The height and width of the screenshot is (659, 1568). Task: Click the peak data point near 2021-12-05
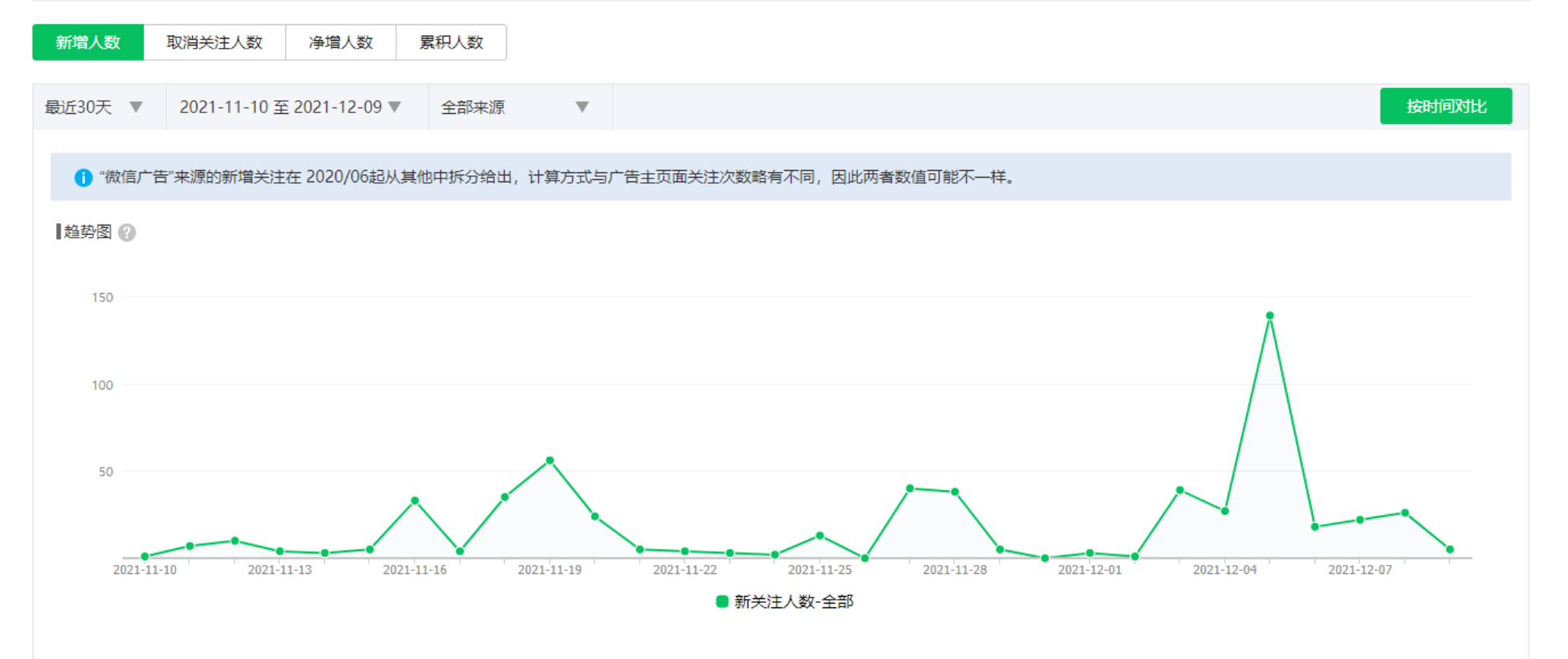(1270, 315)
